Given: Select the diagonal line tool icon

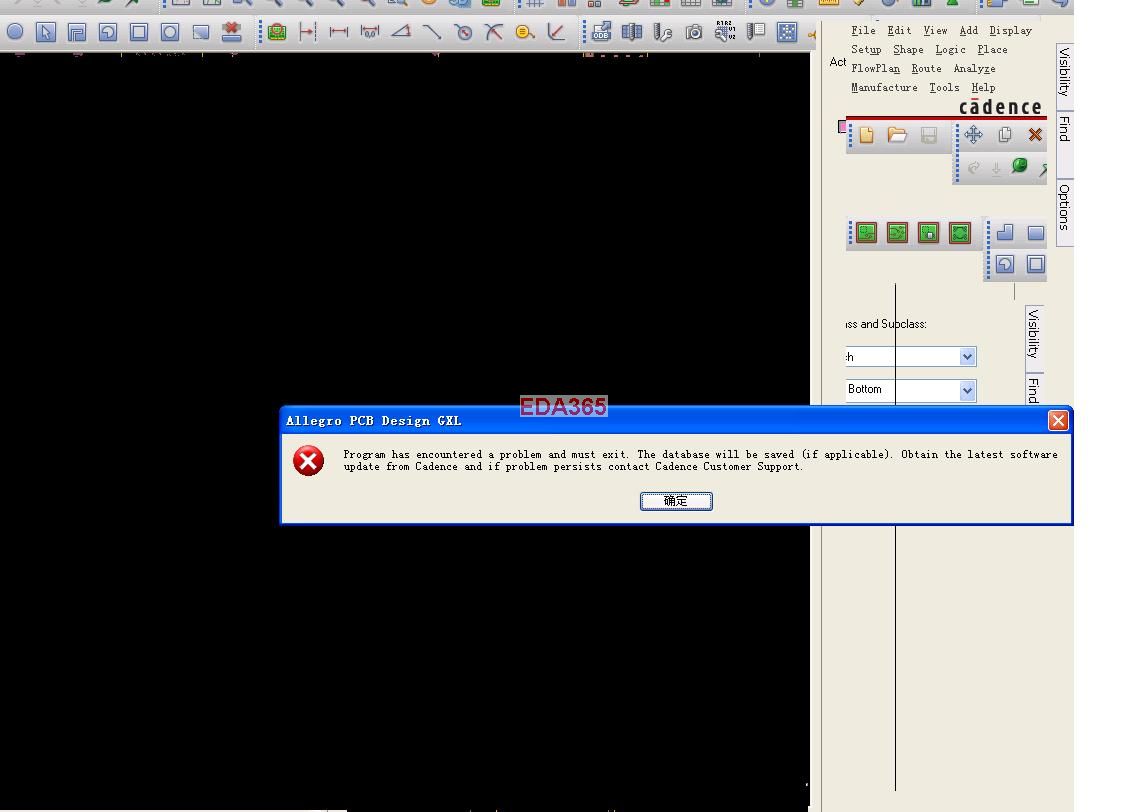Looking at the screenshot, I should point(432,32).
